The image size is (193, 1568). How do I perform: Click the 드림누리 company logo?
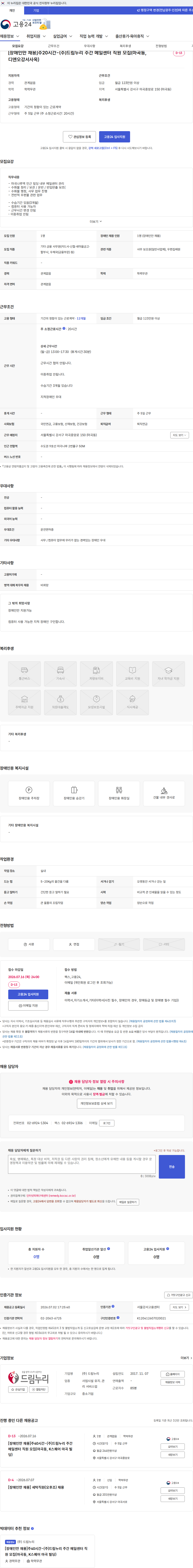click(x=28, y=1377)
